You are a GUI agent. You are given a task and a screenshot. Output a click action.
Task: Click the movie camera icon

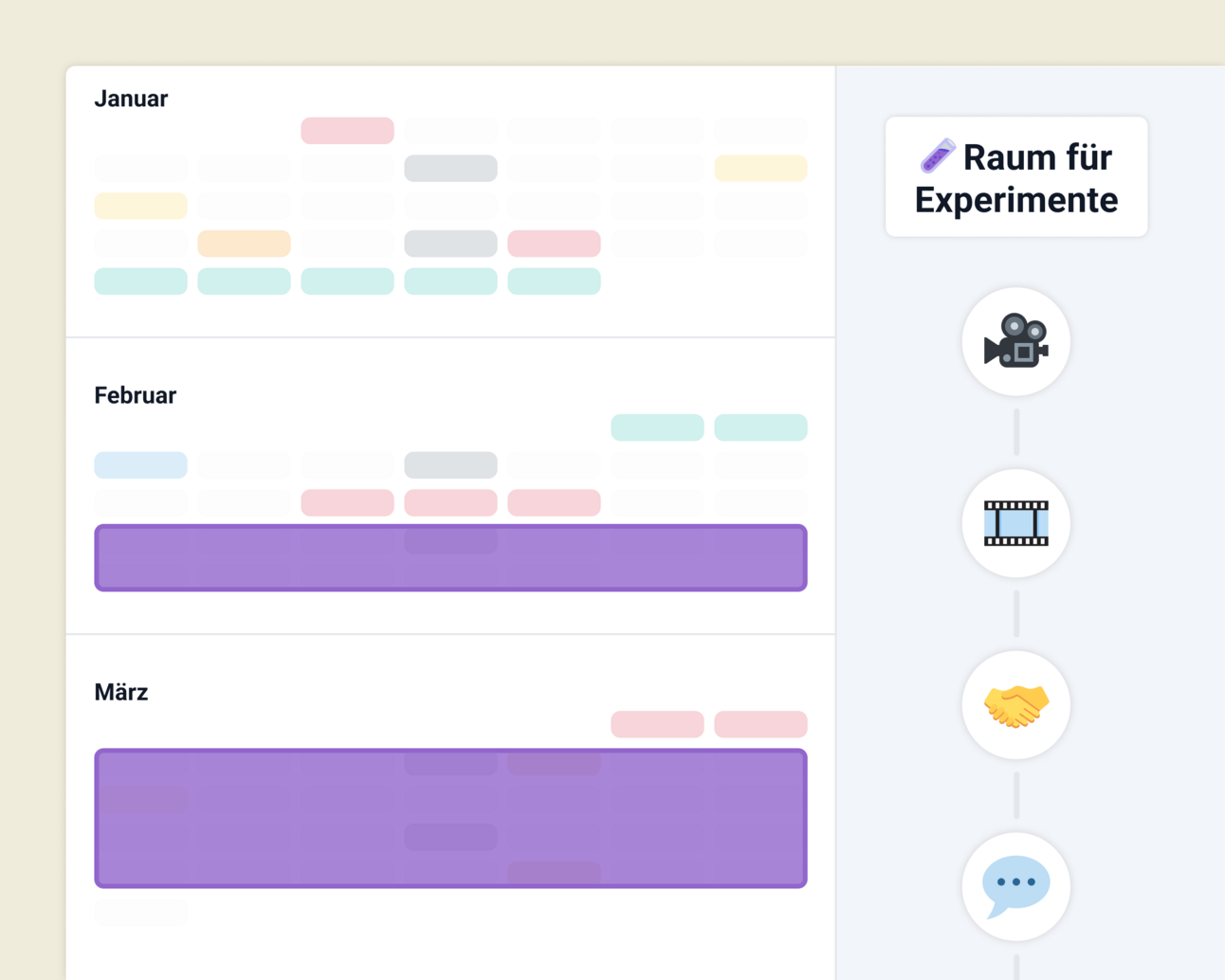point(1015,341)
